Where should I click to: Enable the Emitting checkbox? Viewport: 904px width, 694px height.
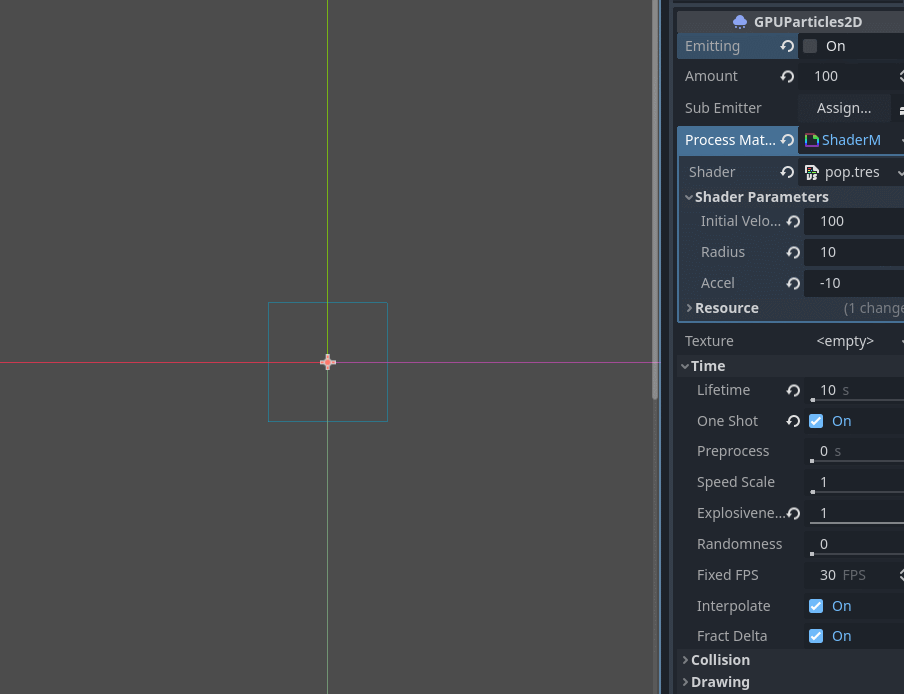810,45
